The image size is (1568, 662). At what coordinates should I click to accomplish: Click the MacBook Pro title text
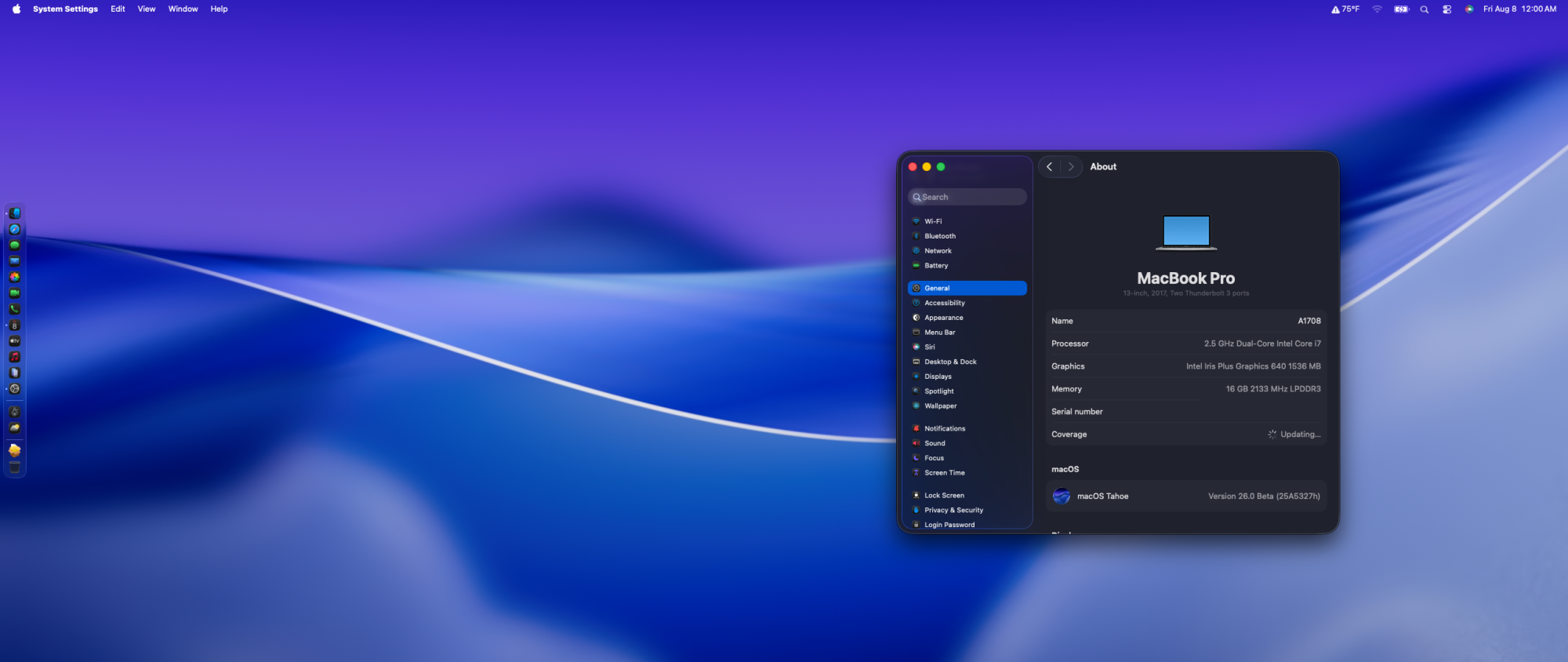(1186, 278)
